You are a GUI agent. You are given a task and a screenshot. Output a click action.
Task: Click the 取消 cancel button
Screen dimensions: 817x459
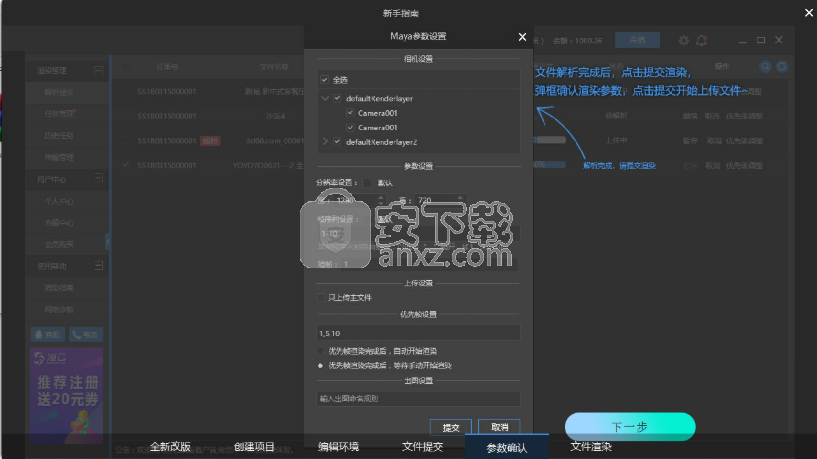[x=499, y=427]
